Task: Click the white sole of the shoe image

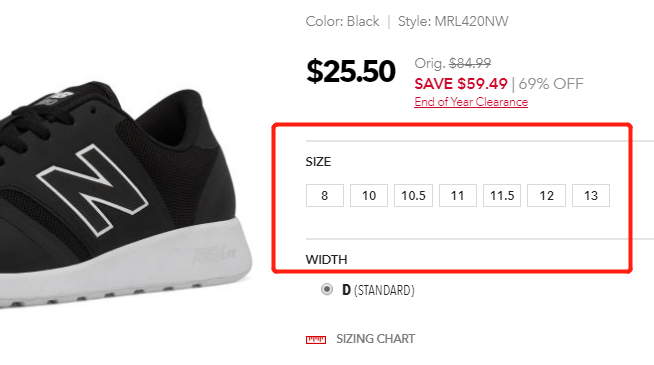Action: [125, 271]
